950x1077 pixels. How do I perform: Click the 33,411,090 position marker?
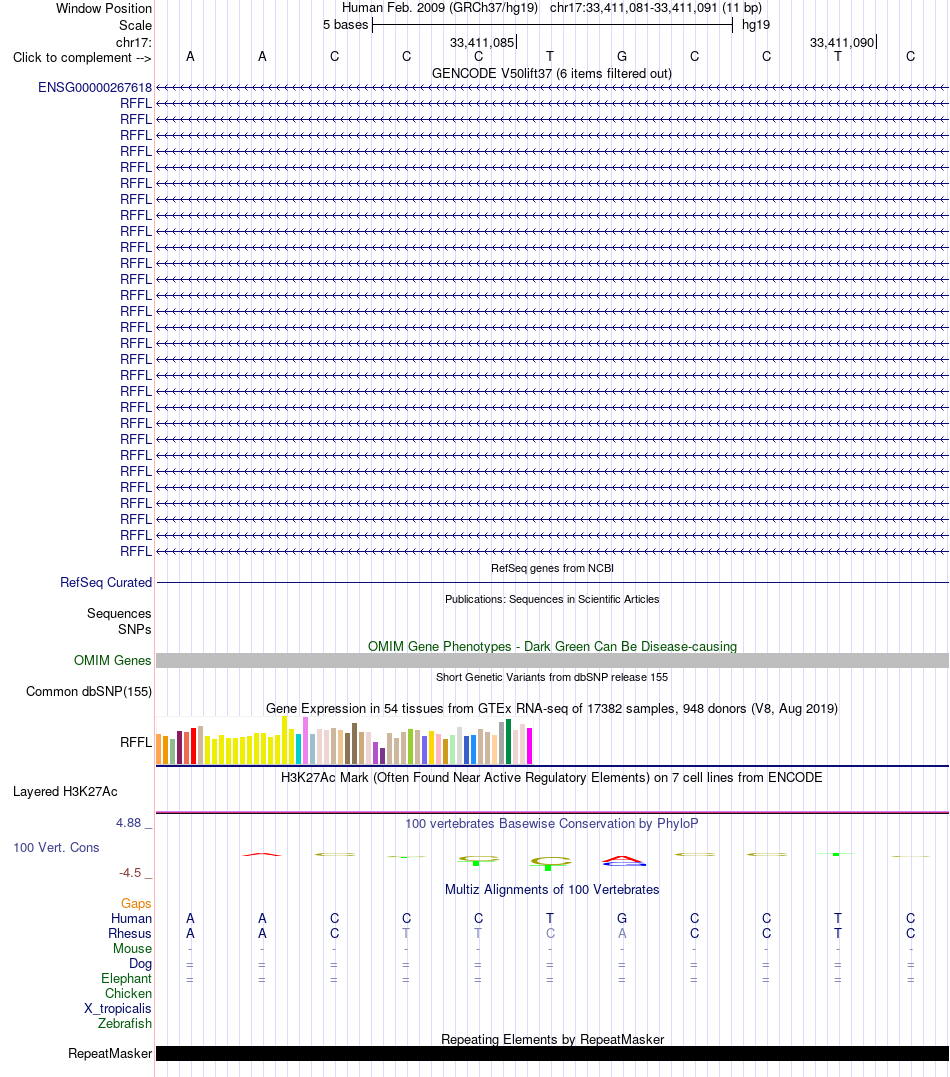click(x=843, y=43)
